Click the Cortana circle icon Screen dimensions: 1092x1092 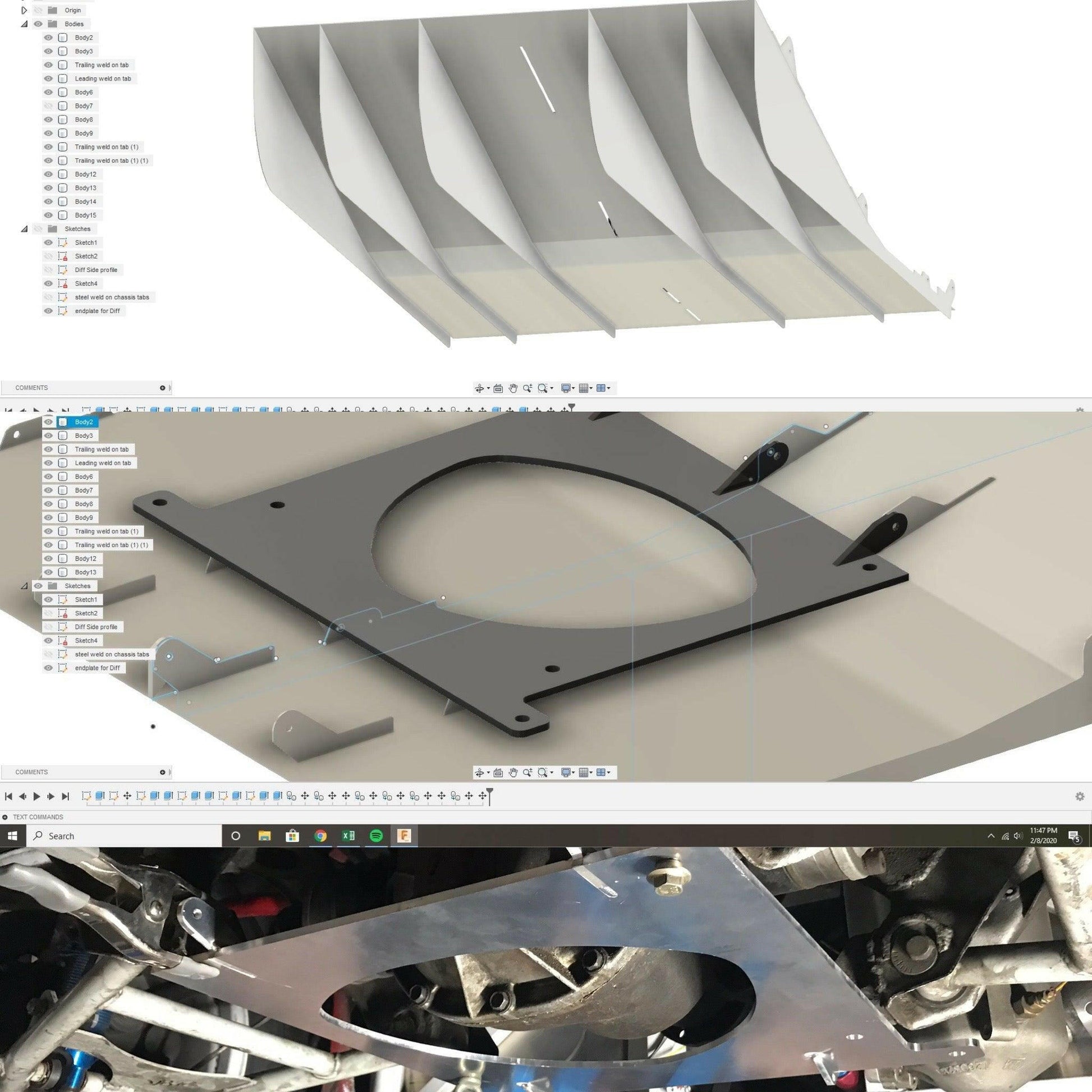pyautogui.click(x=236, y=836)
